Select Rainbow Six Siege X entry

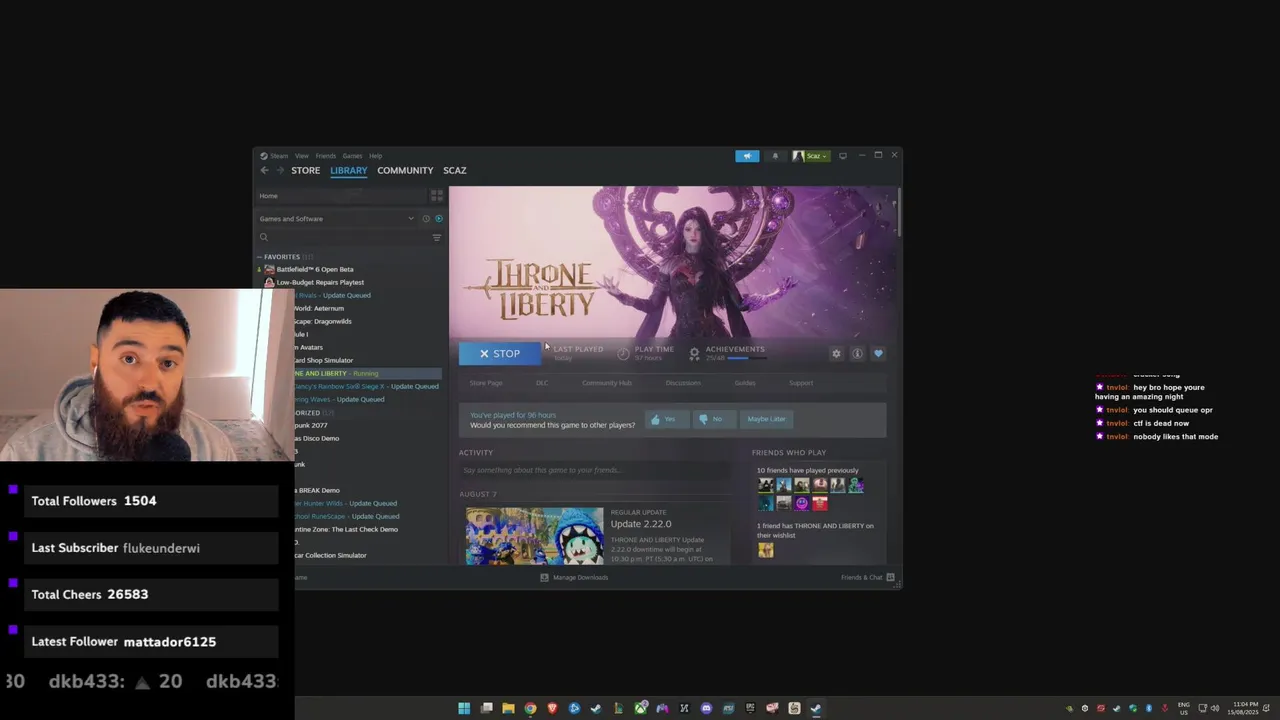[x=368, y=386]
